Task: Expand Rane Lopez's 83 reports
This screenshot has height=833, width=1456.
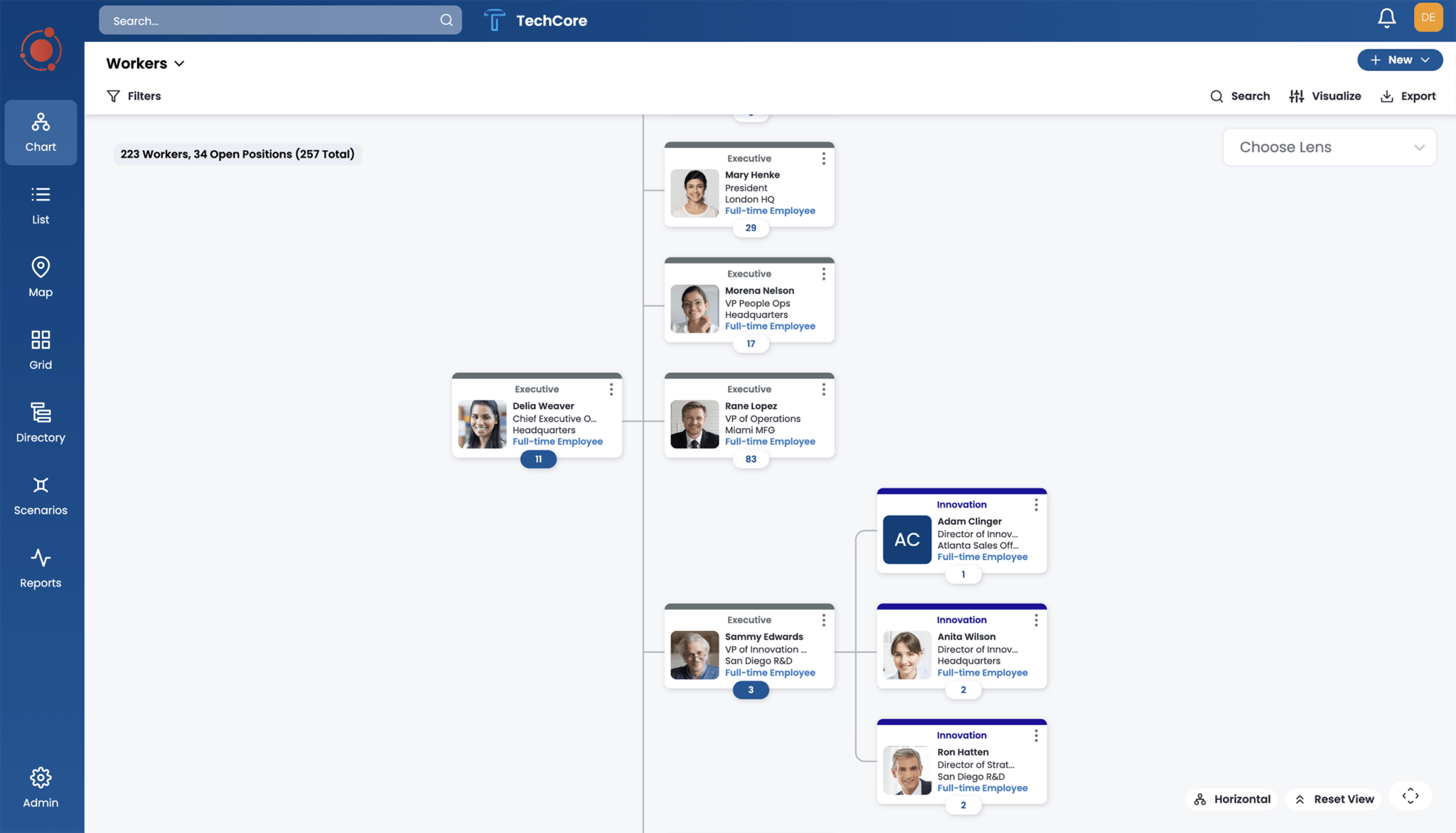Action: 751,460
